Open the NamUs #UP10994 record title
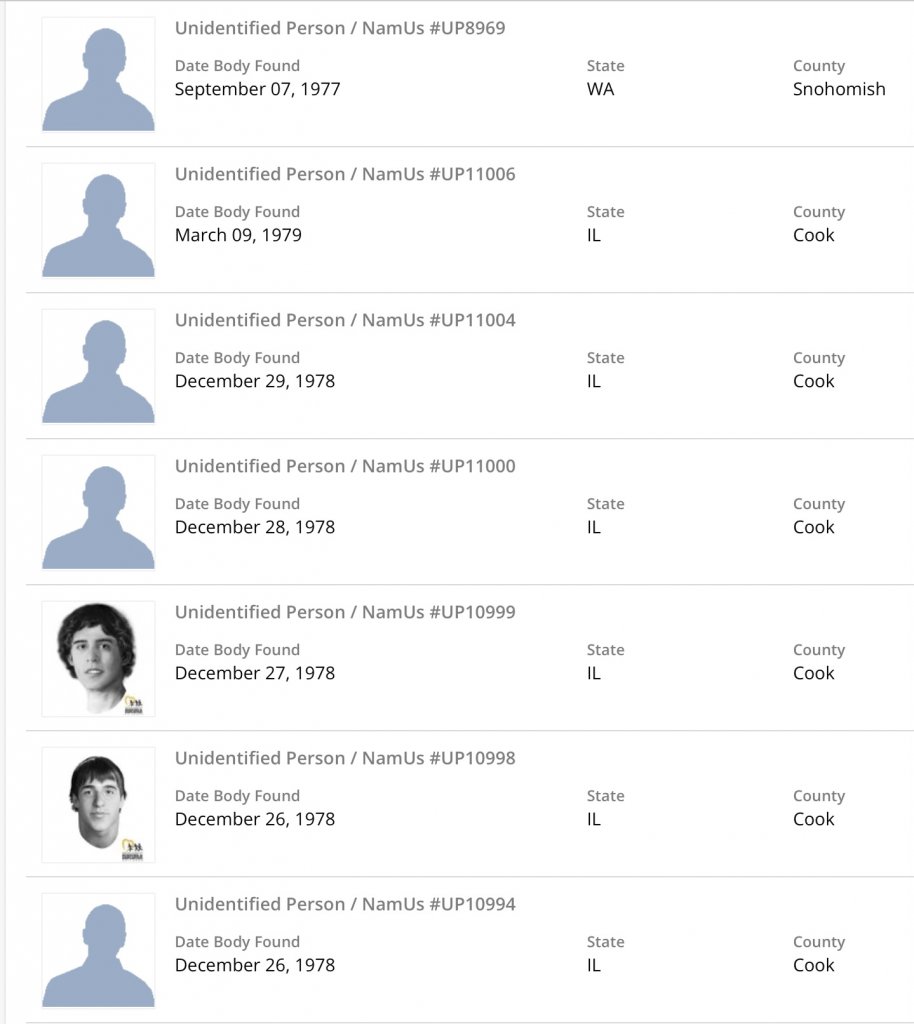 tap(345, 904)
